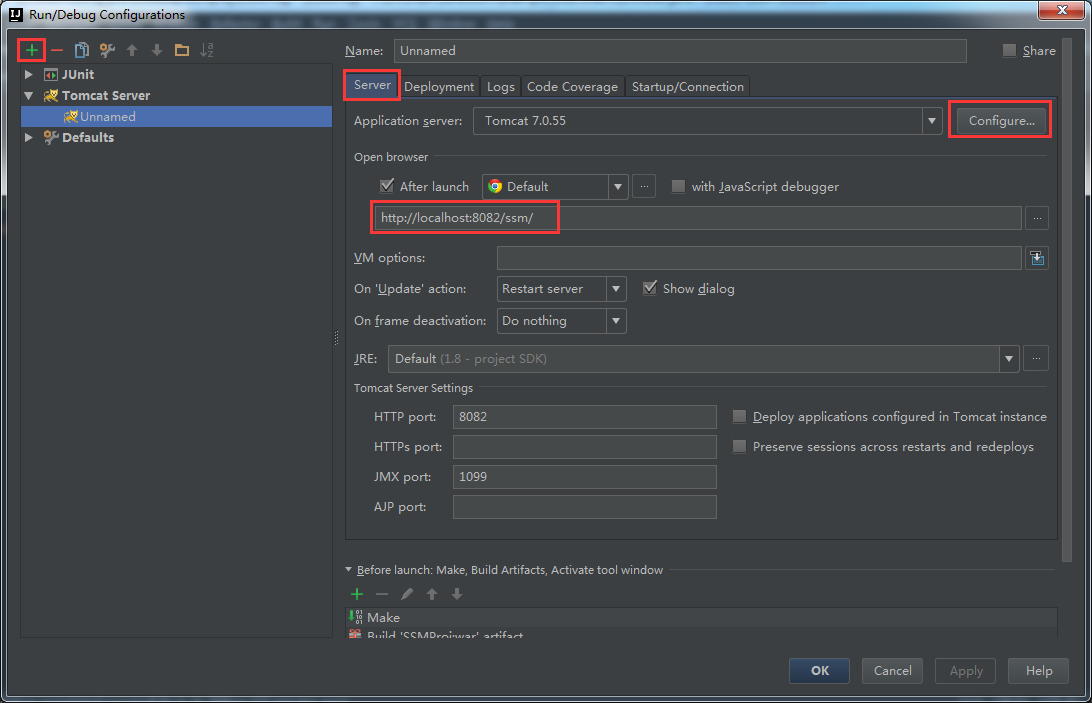Switch to the Deployment tab
The height and width of the screenshot is (703, 1092).
pos(439,87)
